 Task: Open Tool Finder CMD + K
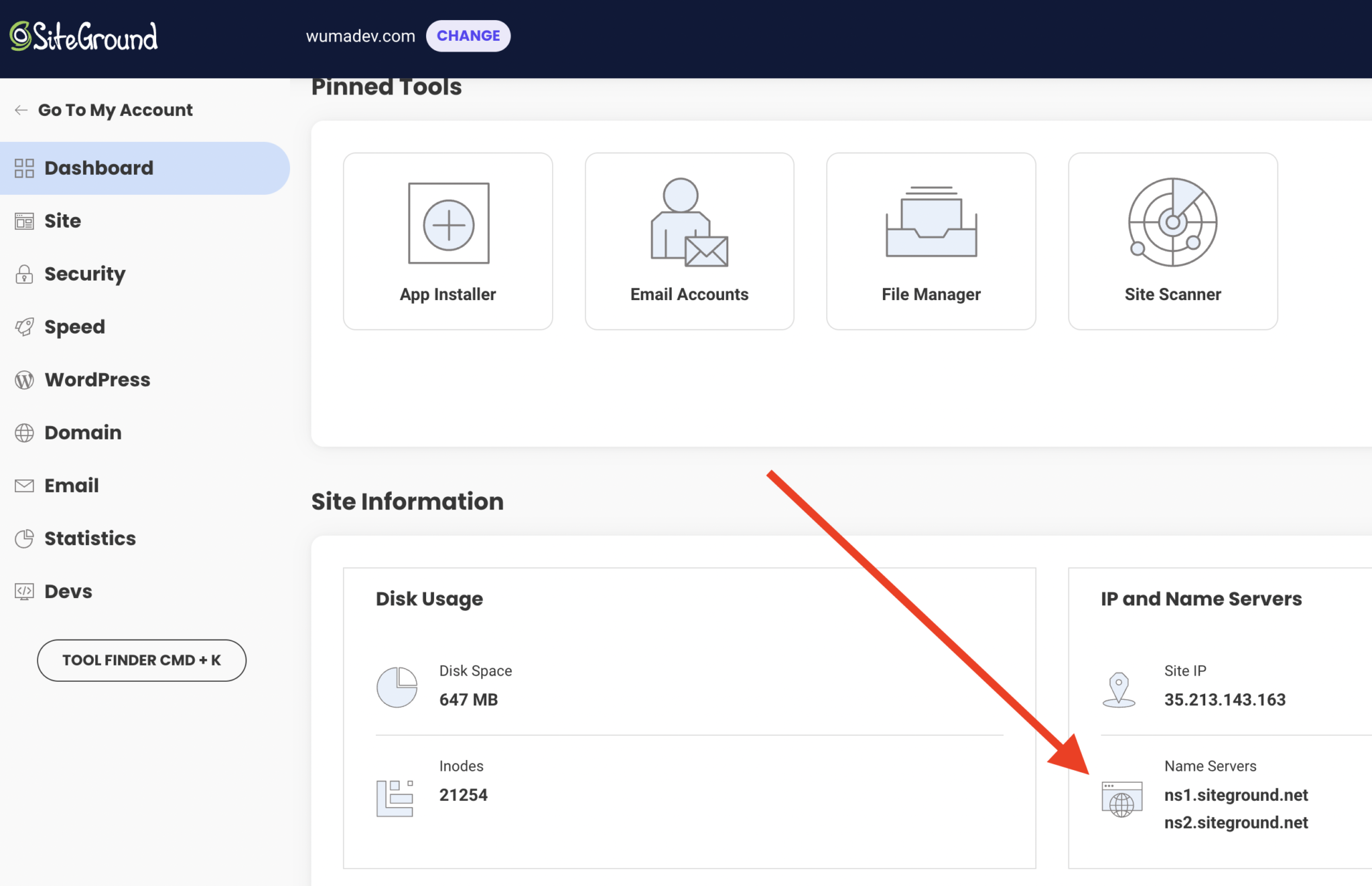pyautogui.click(x=141, y=660)
